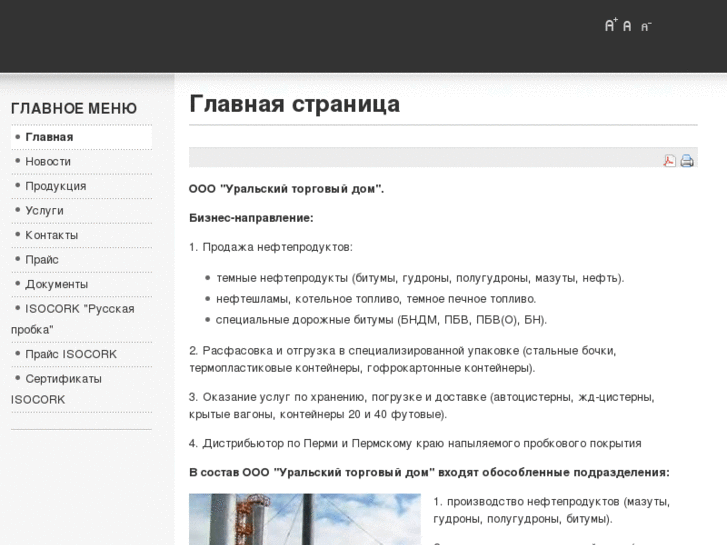
Task: Click the print page icon
Action: click(x=687, y=160)
